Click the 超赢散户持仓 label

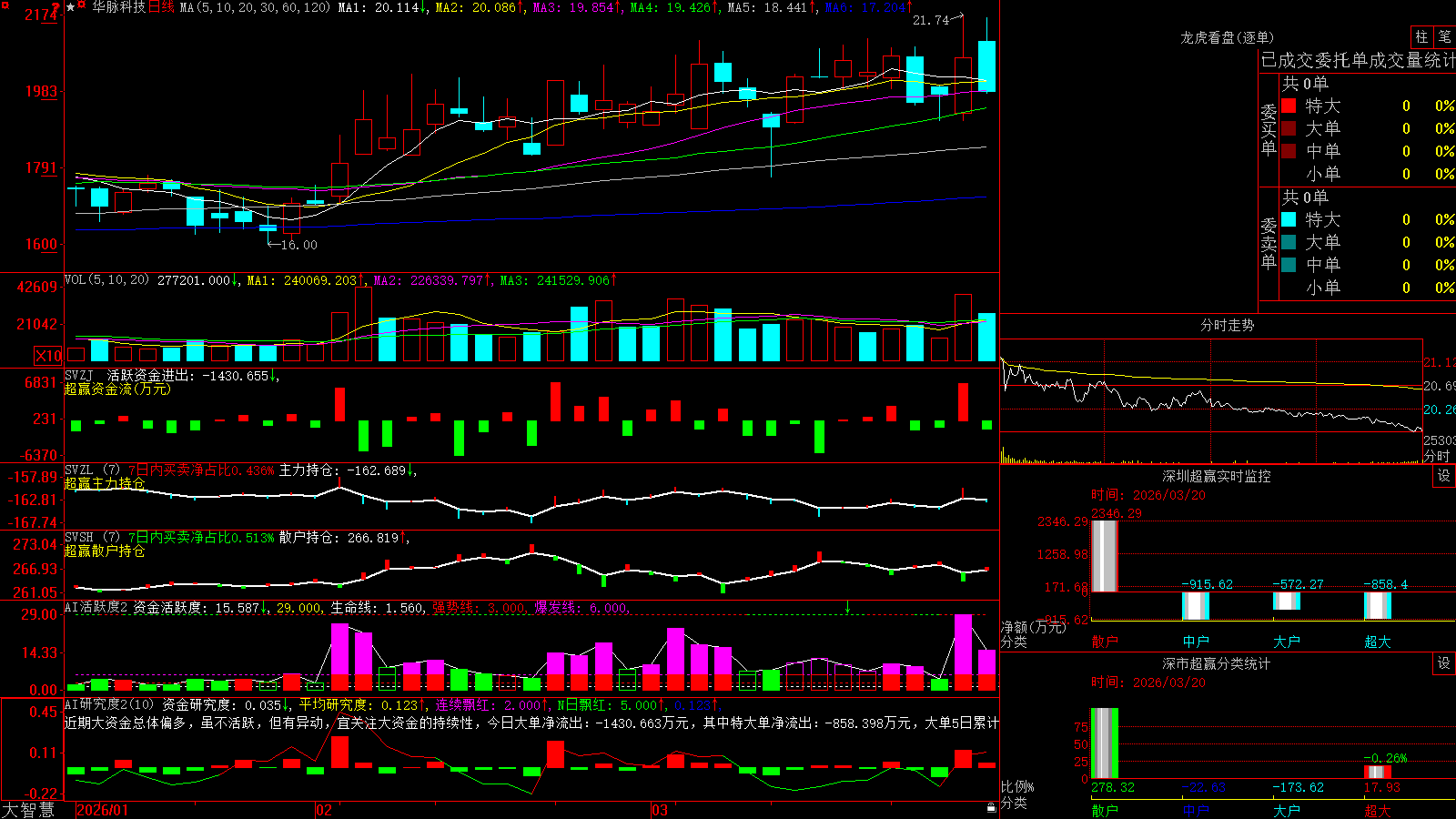[x=105, y=551]
